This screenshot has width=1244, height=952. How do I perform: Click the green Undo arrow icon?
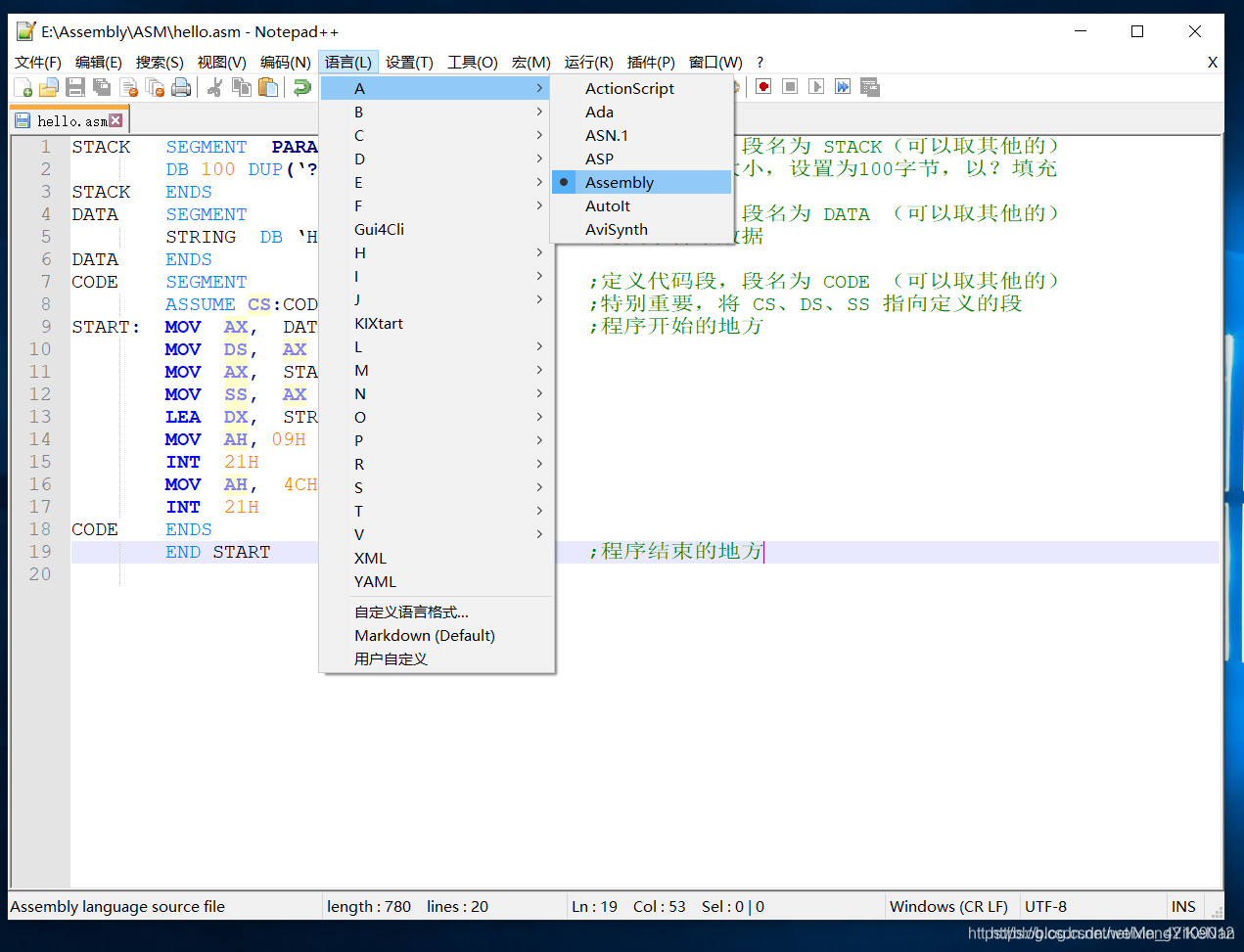pyautogui.click(x=302, y=88)
